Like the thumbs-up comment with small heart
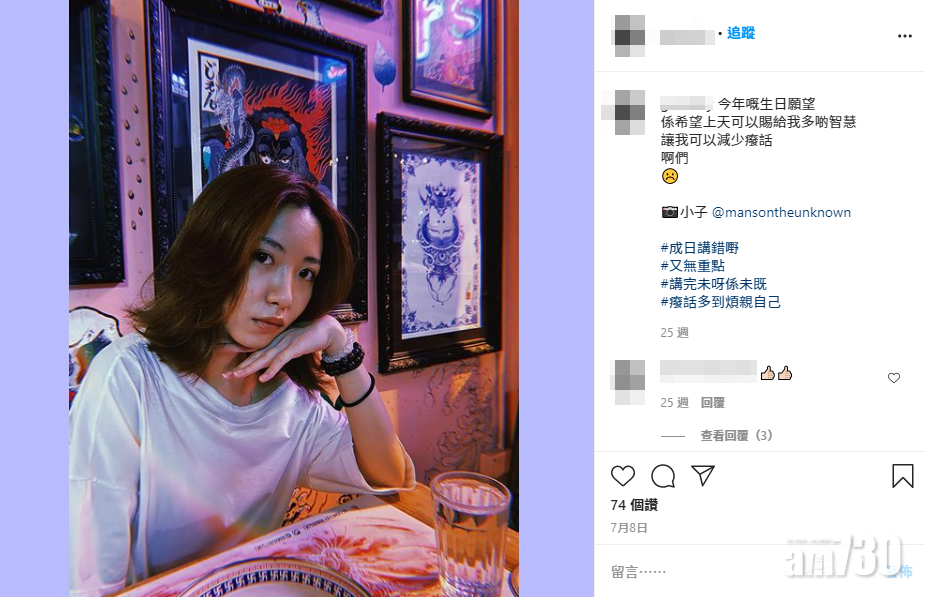 tap(894, 378)
